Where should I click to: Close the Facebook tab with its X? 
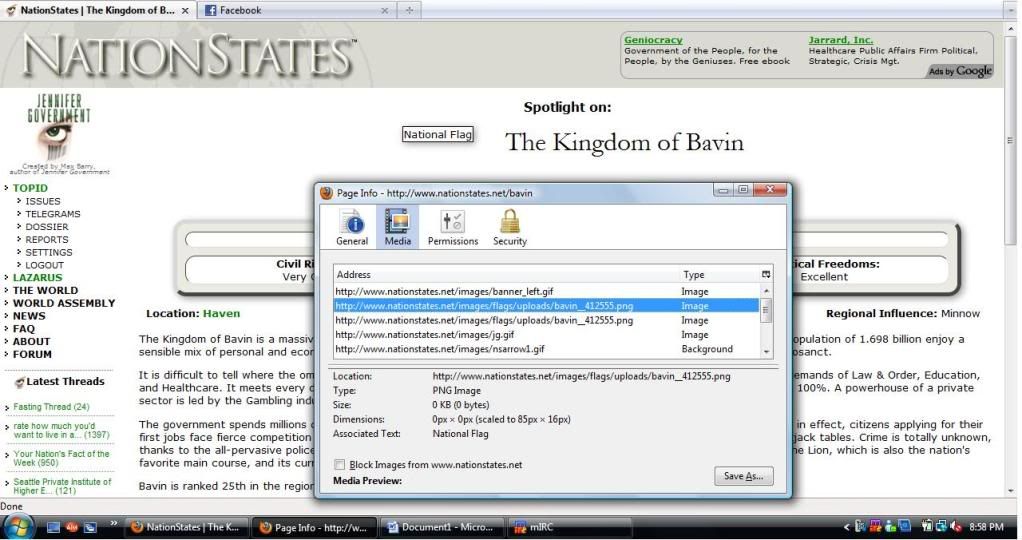[x=385, y=10]
